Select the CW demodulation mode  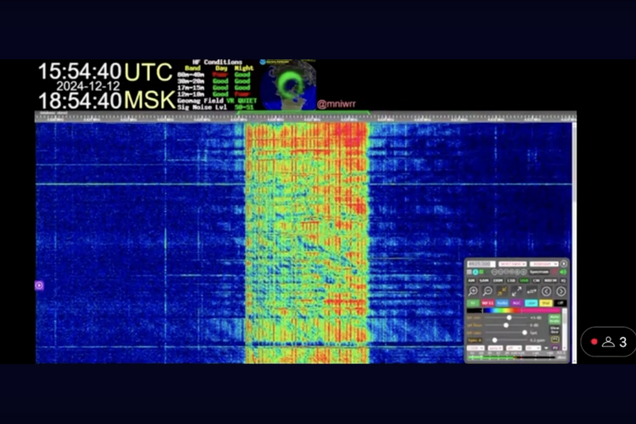point(537,280)
